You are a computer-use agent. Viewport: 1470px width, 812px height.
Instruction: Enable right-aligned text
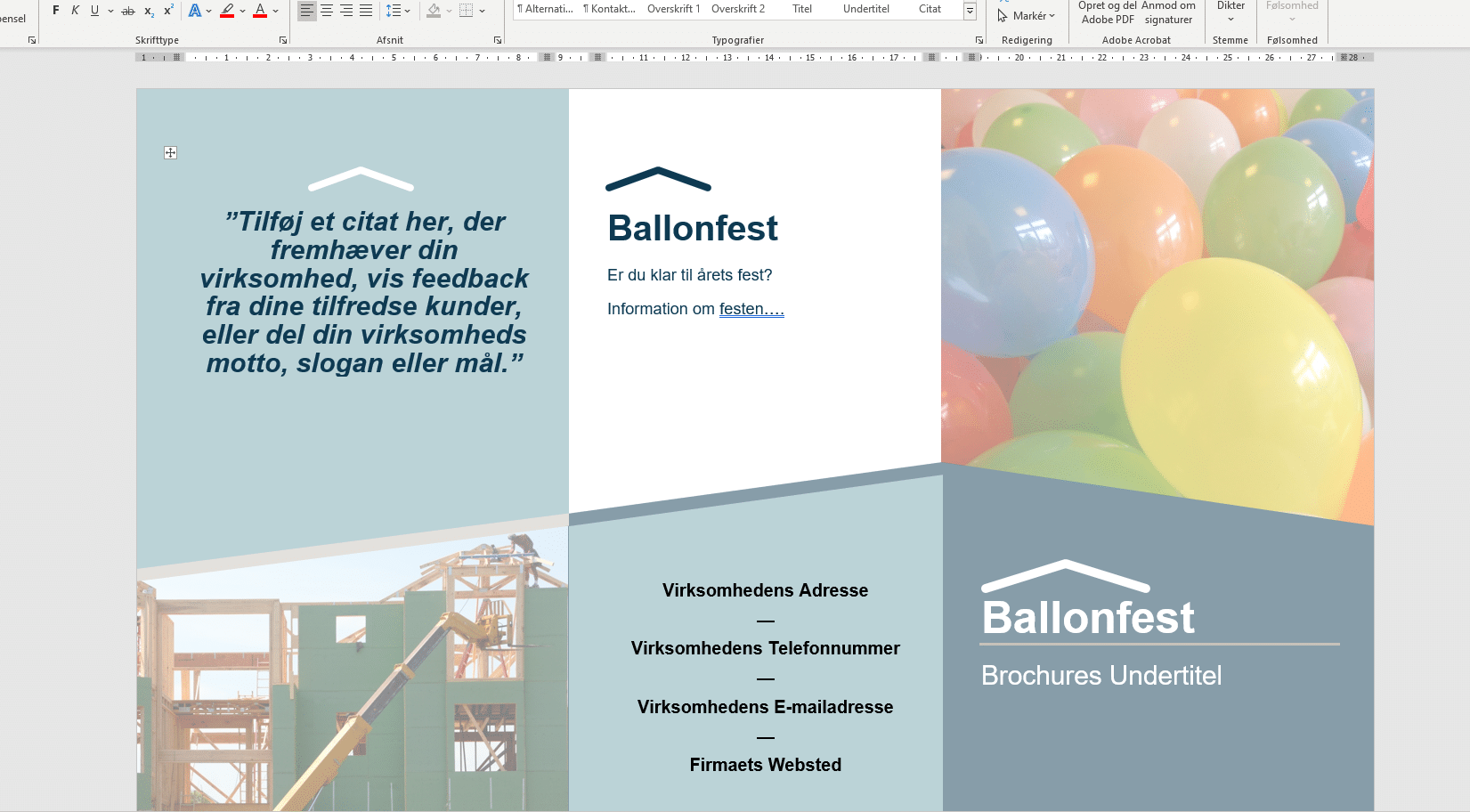(x=345, y=10)
